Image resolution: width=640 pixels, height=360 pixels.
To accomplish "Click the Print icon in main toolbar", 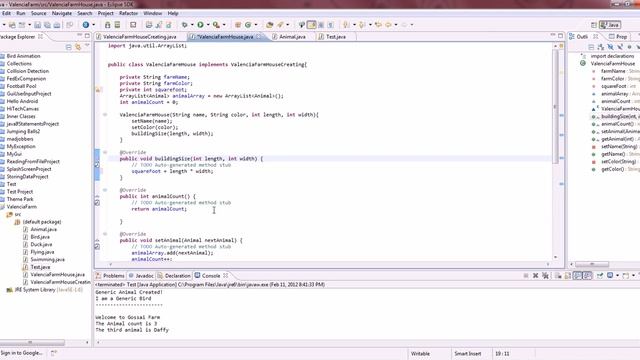I will [57, 25].
